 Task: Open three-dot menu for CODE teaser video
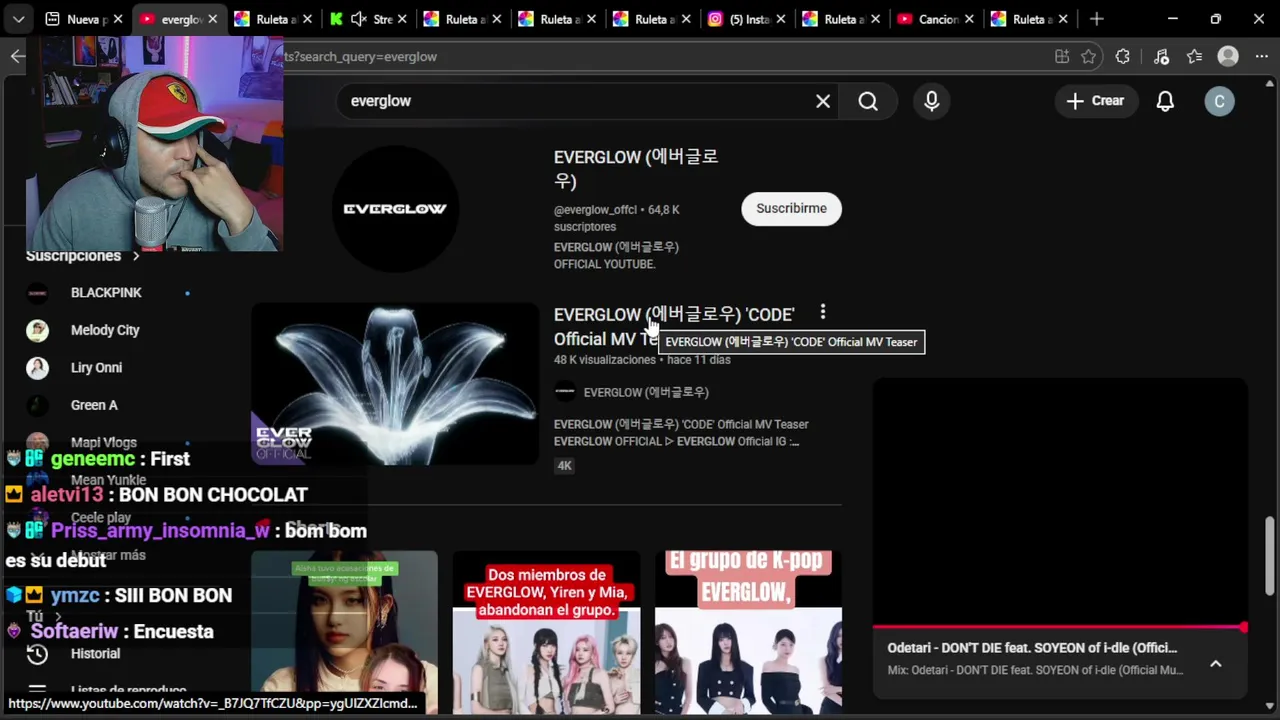[823, 313]
